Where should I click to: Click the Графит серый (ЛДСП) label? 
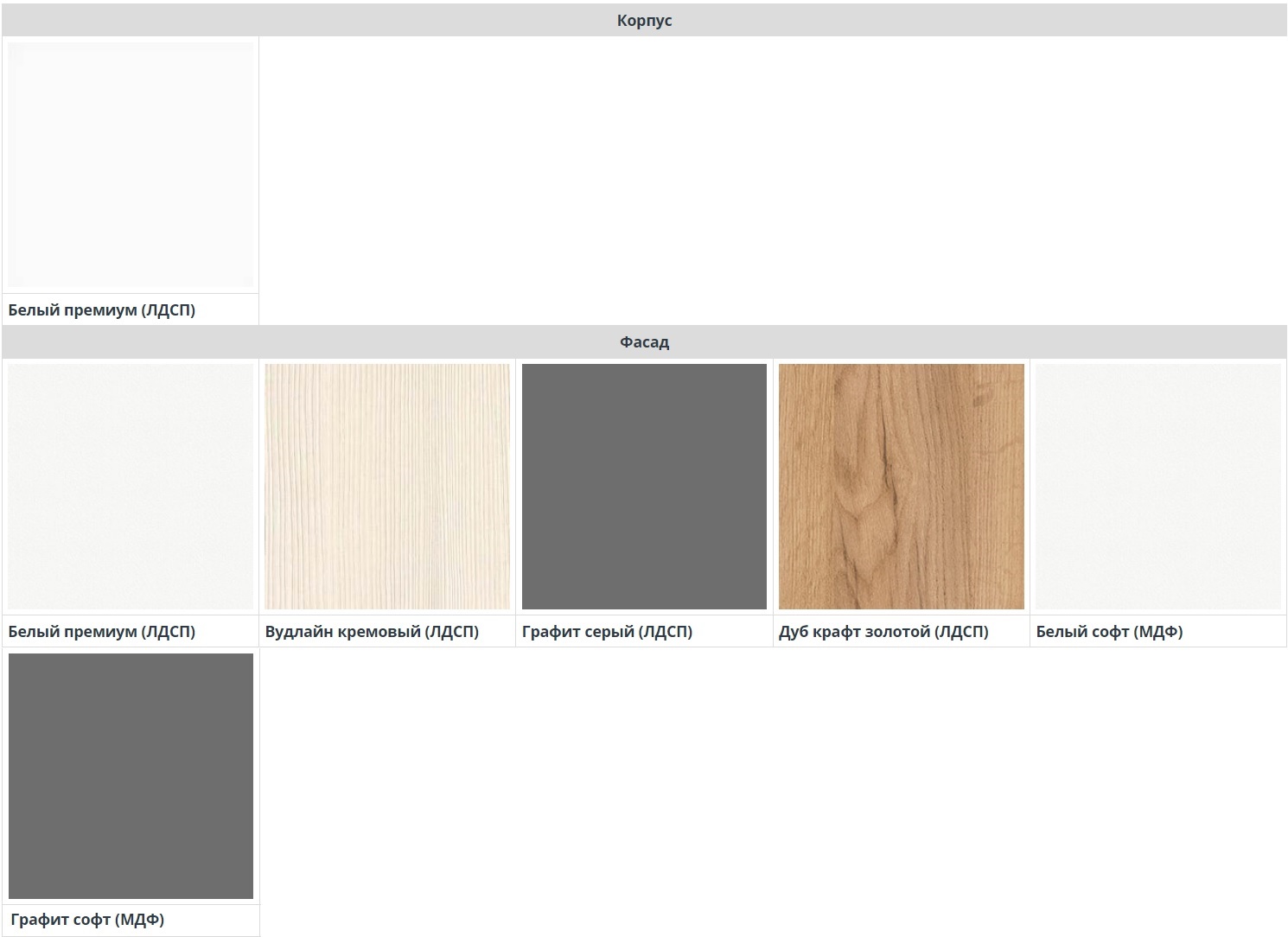click(x=607, y=632)
